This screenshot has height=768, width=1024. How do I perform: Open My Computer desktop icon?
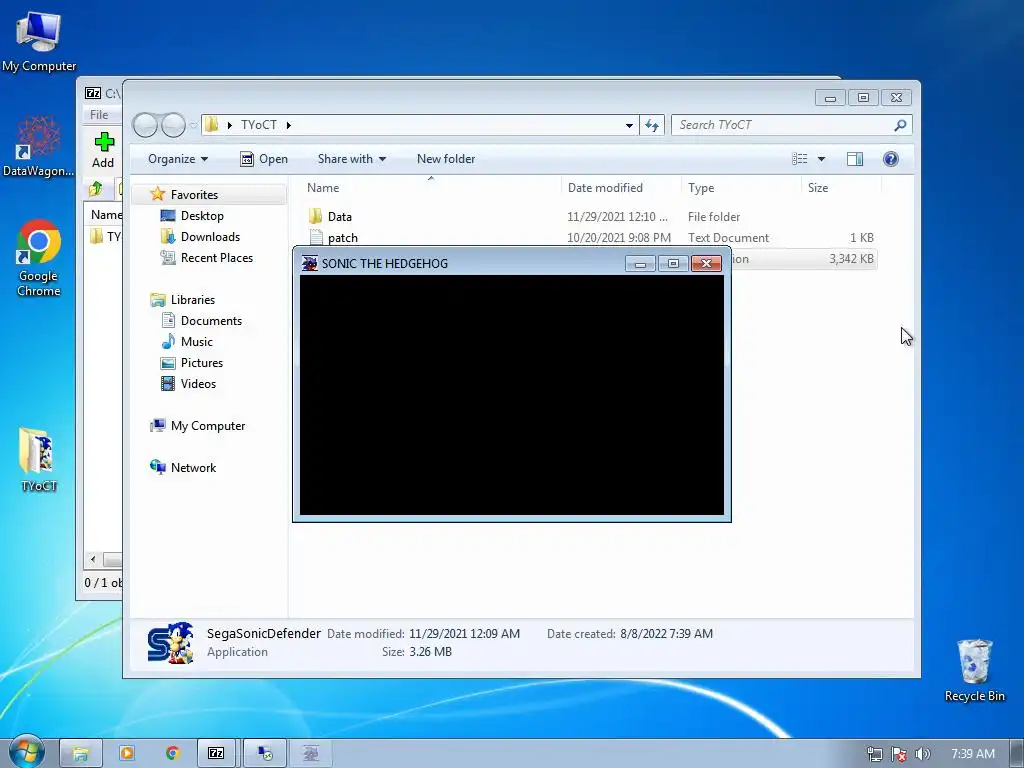tap(38, 42)
